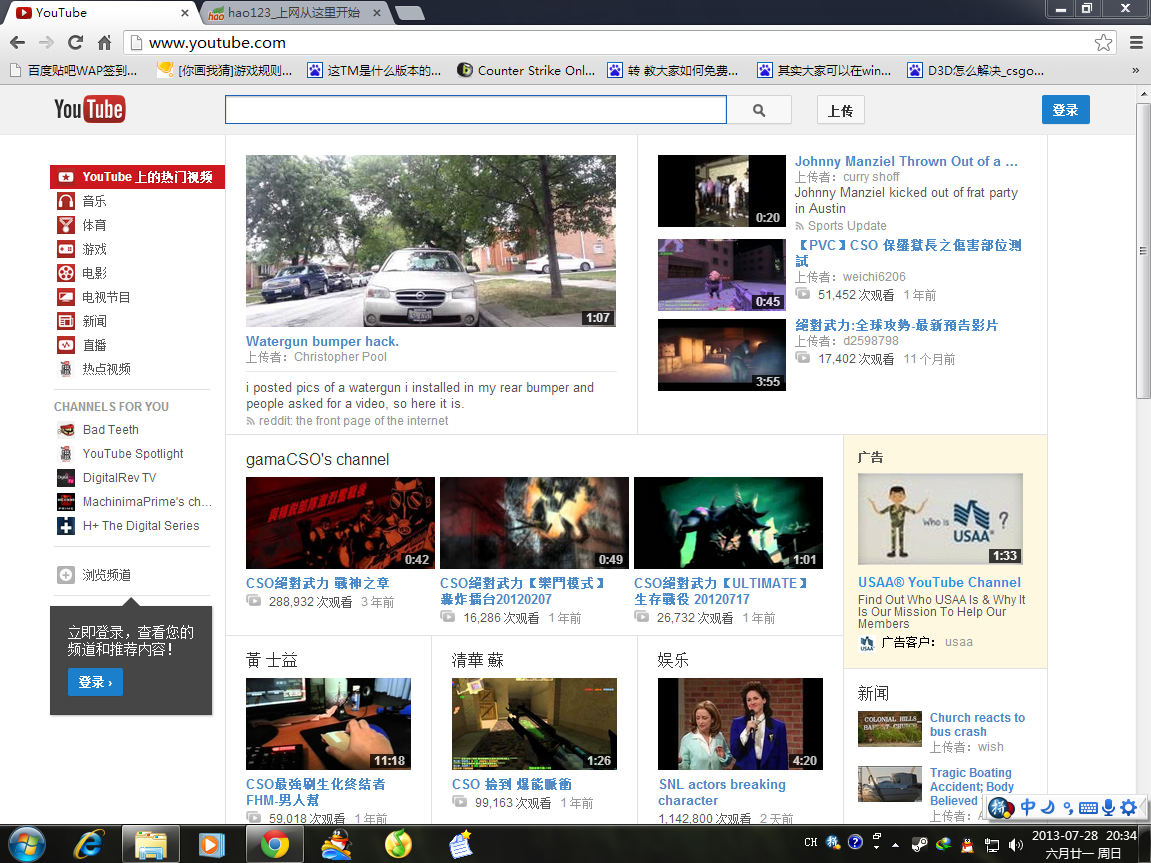1151x863 pixels.
Task: Play the CSO絕對武力 戰神之章 thumbnail
Action: [341, 523]
